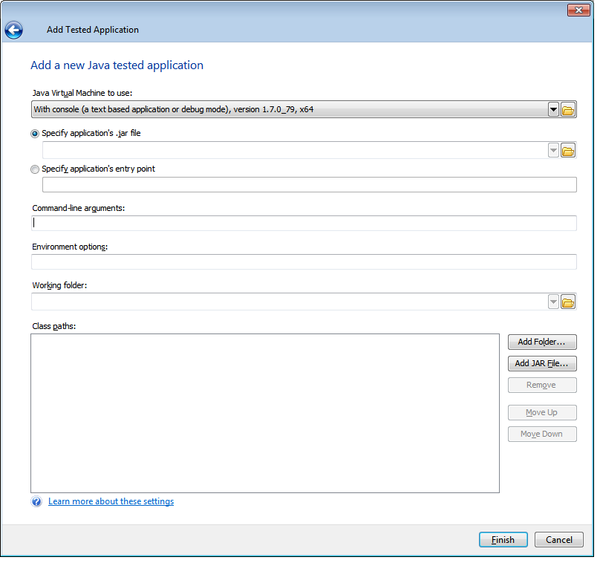
Task: Browse for the working folder
Action: [x=568, y=301]
